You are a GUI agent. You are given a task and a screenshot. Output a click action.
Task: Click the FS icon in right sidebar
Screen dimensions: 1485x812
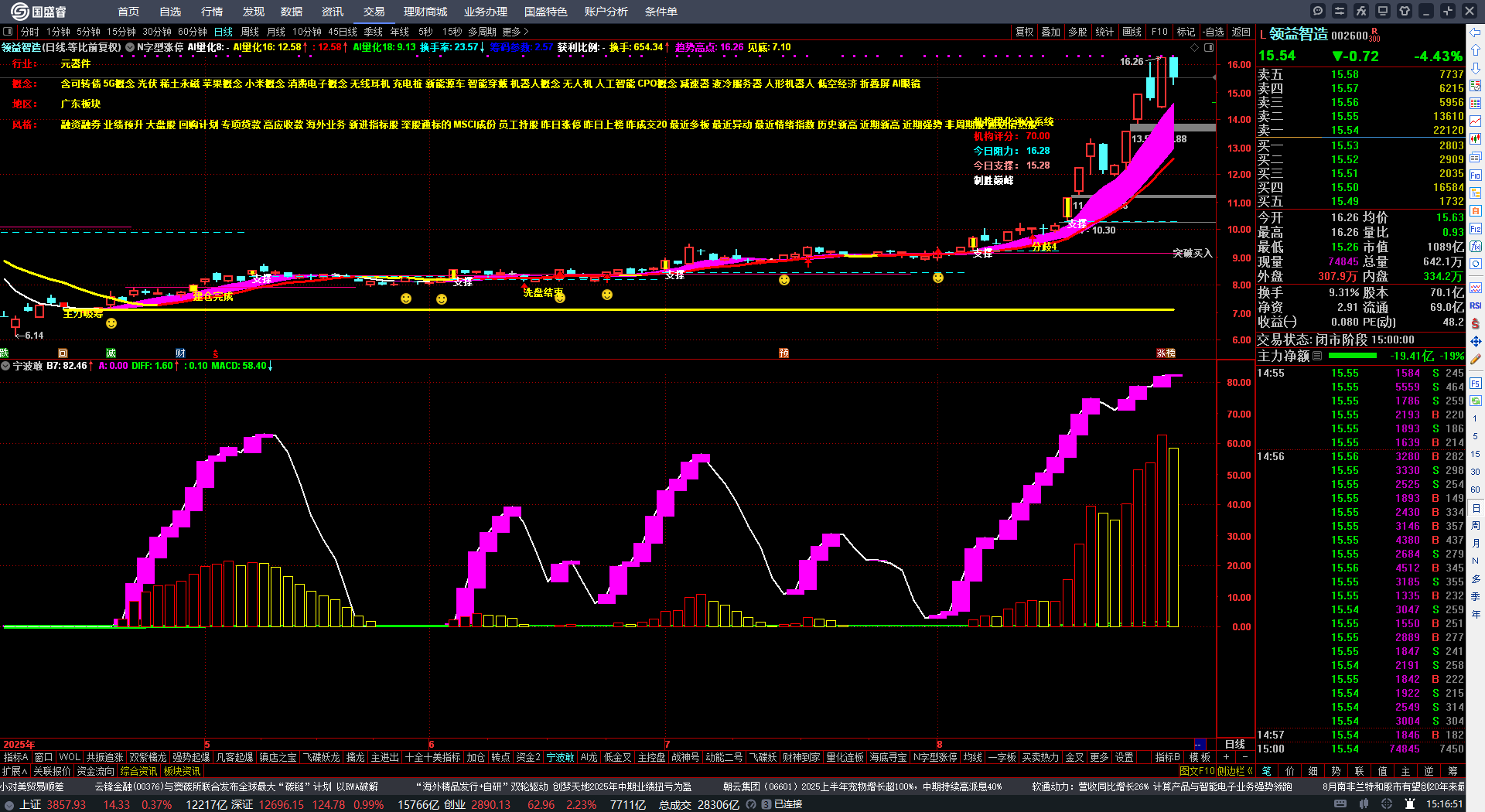[x=1476, y=384]
